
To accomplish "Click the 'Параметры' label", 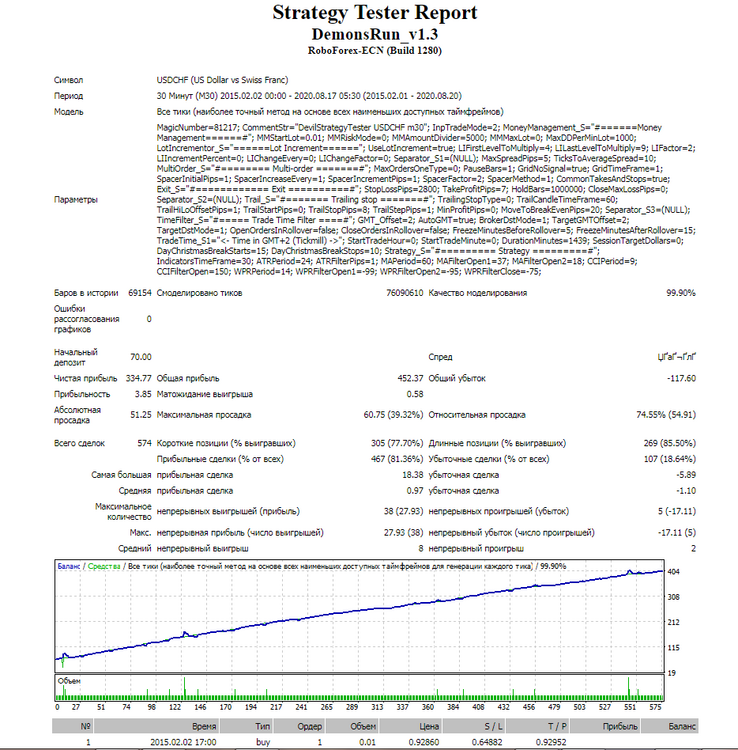I will (x=76, y=199).
